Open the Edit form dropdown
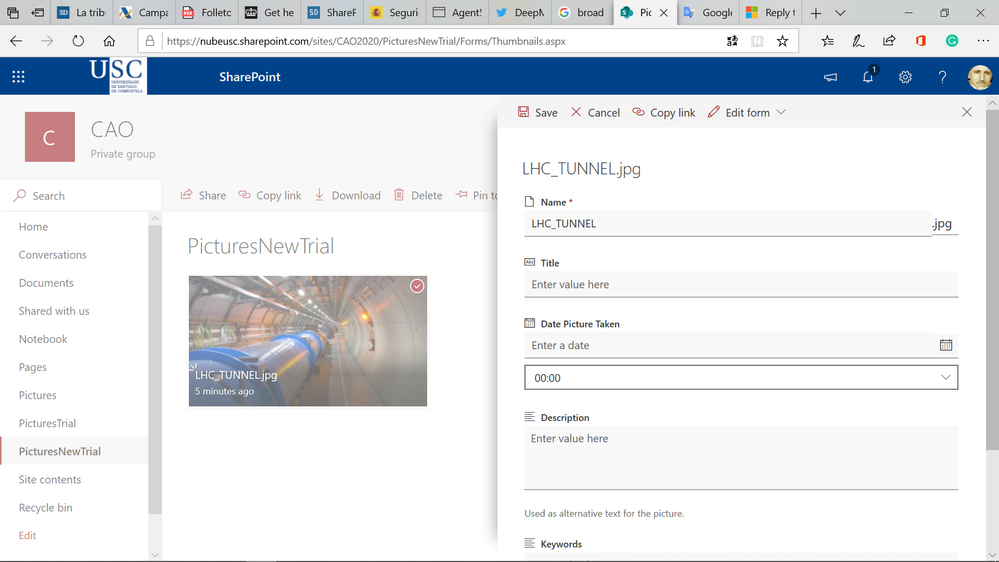 [747, 112]
